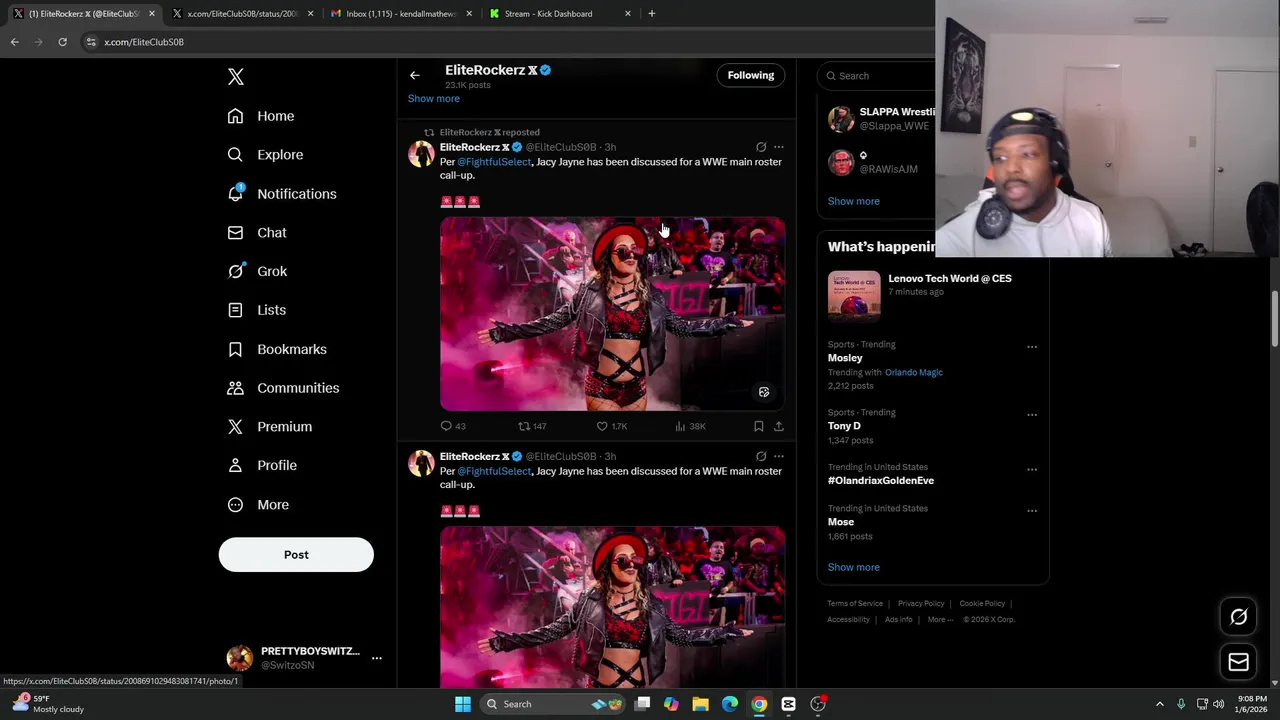The image size is (1280, 720).
Task: Click image edit icon on first photo
Action: [x=764, y=392]
